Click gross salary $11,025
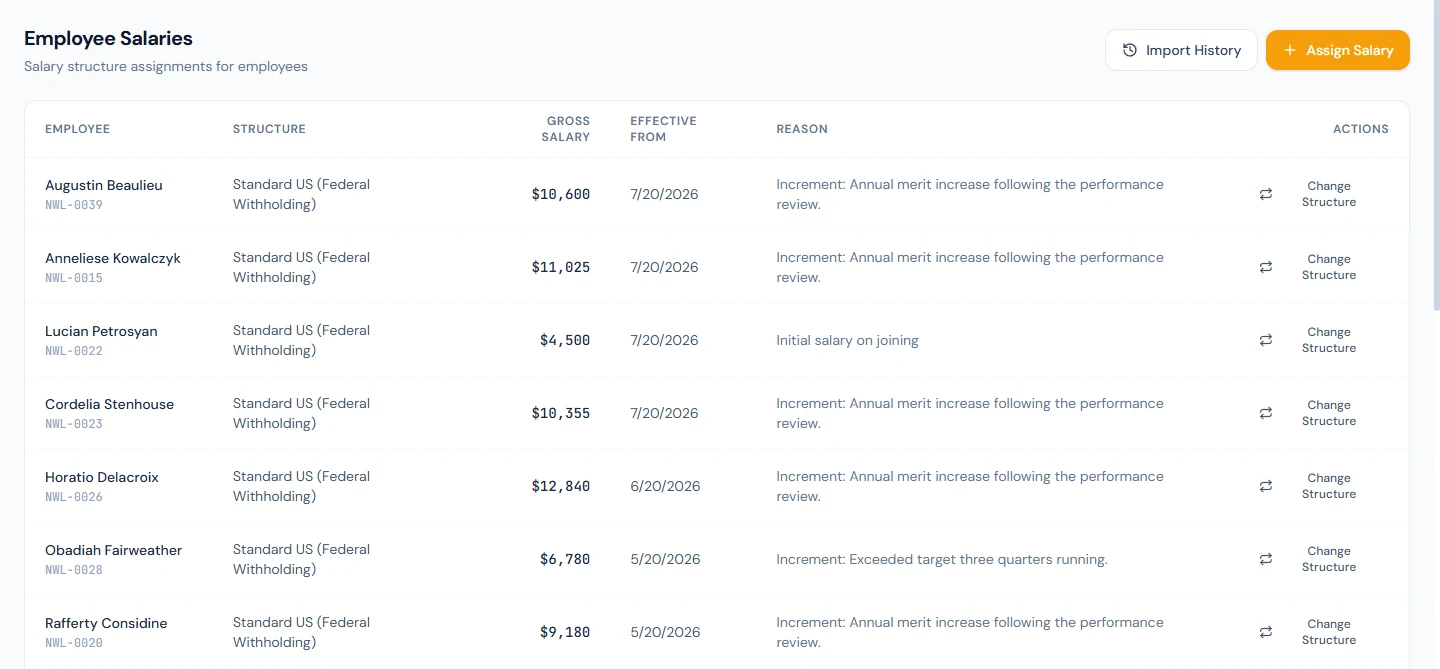Image resolution: width=1440 pixels, height=669 pixels. tap(561, 268)
